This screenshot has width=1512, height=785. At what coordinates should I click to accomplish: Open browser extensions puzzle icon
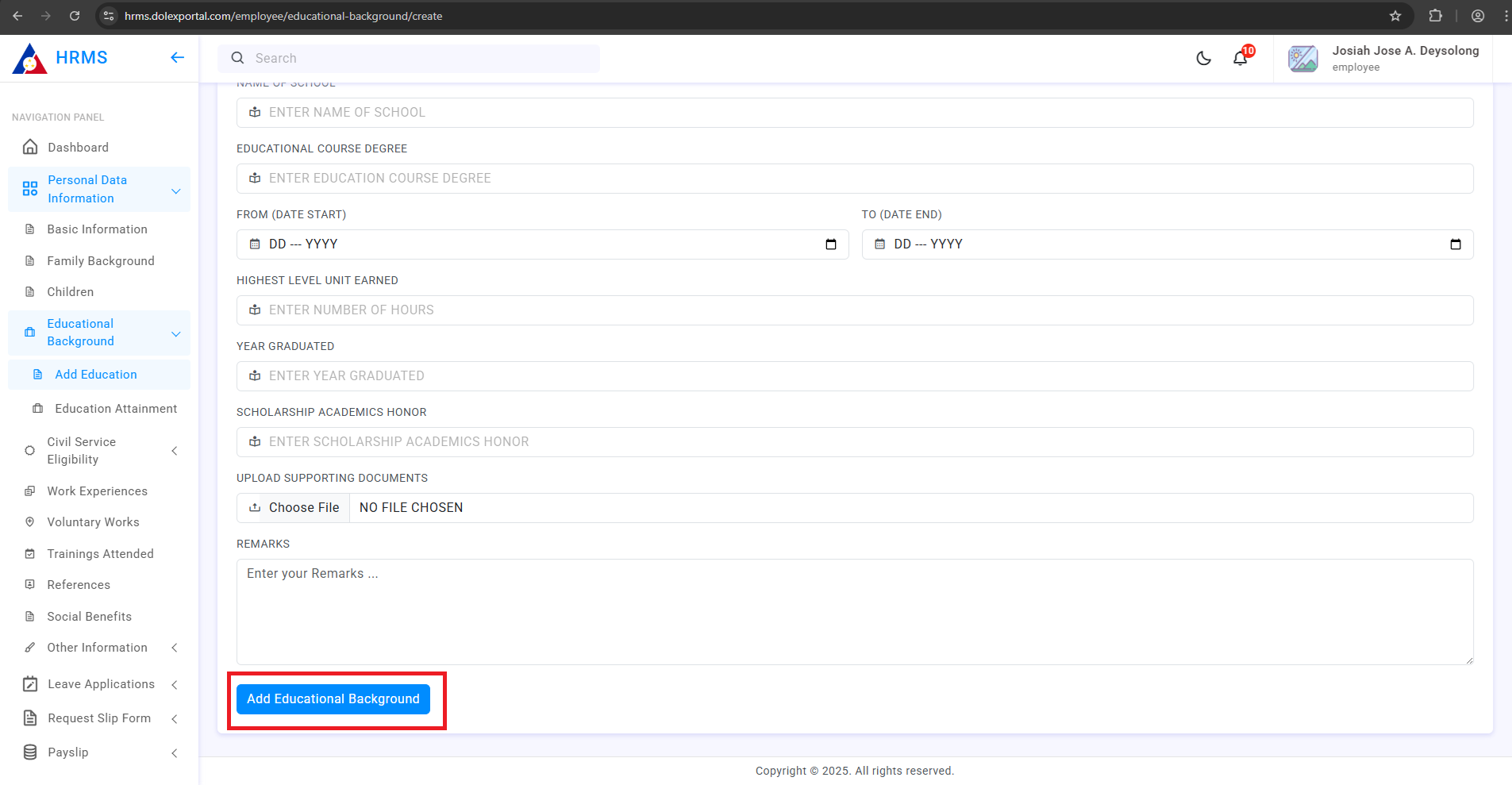pos(1435,16)
